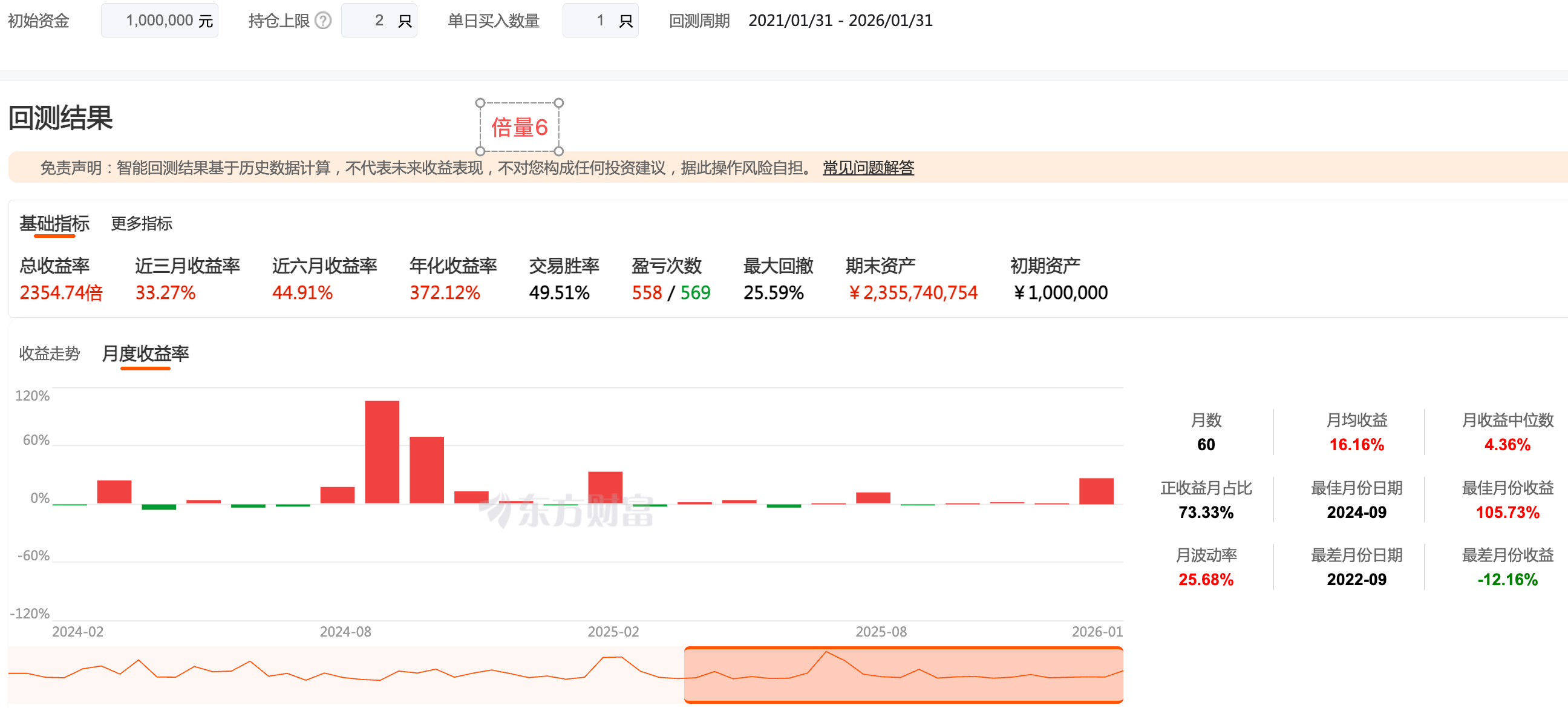Click the highlighted range selector slider window
The width and height of the screenshot is (1568, 708).
903,675
